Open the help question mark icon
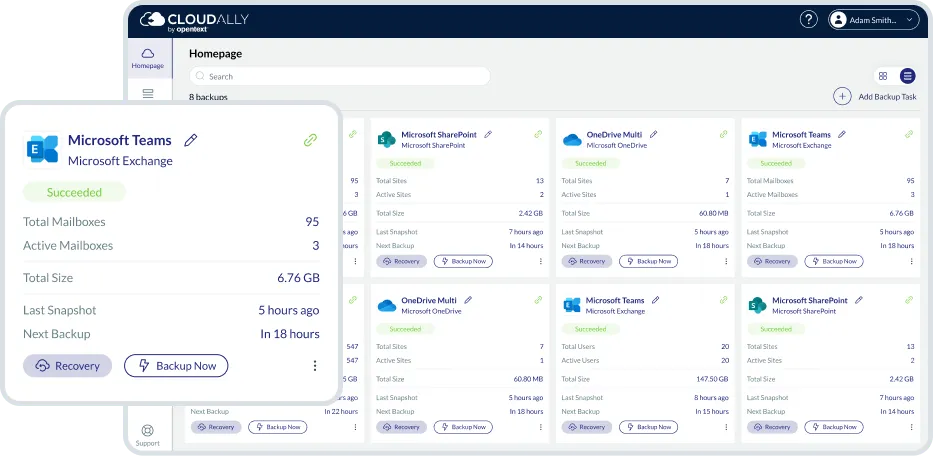This screenshot has height=456, width=933. [808, 20]
